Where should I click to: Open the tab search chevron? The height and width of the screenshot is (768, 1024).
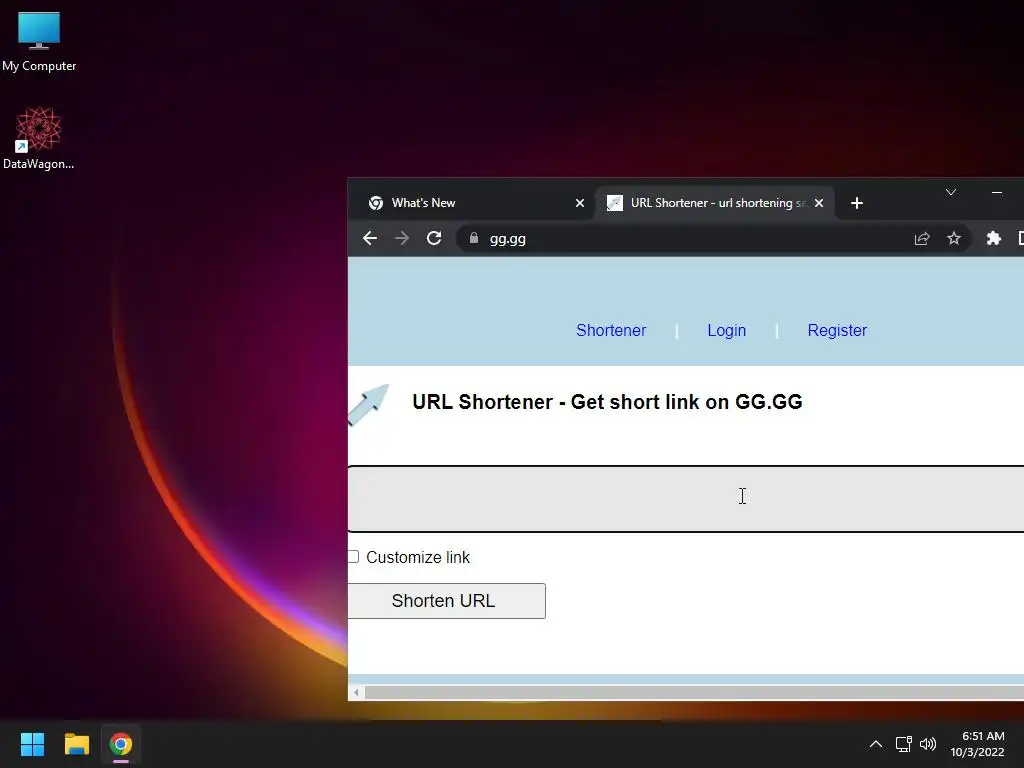(951, 192)
